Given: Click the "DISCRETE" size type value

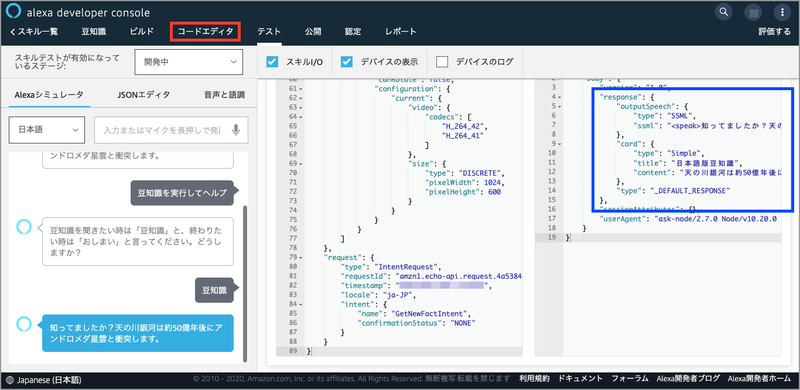Looking at the screenshot, I should coord(480,173).
